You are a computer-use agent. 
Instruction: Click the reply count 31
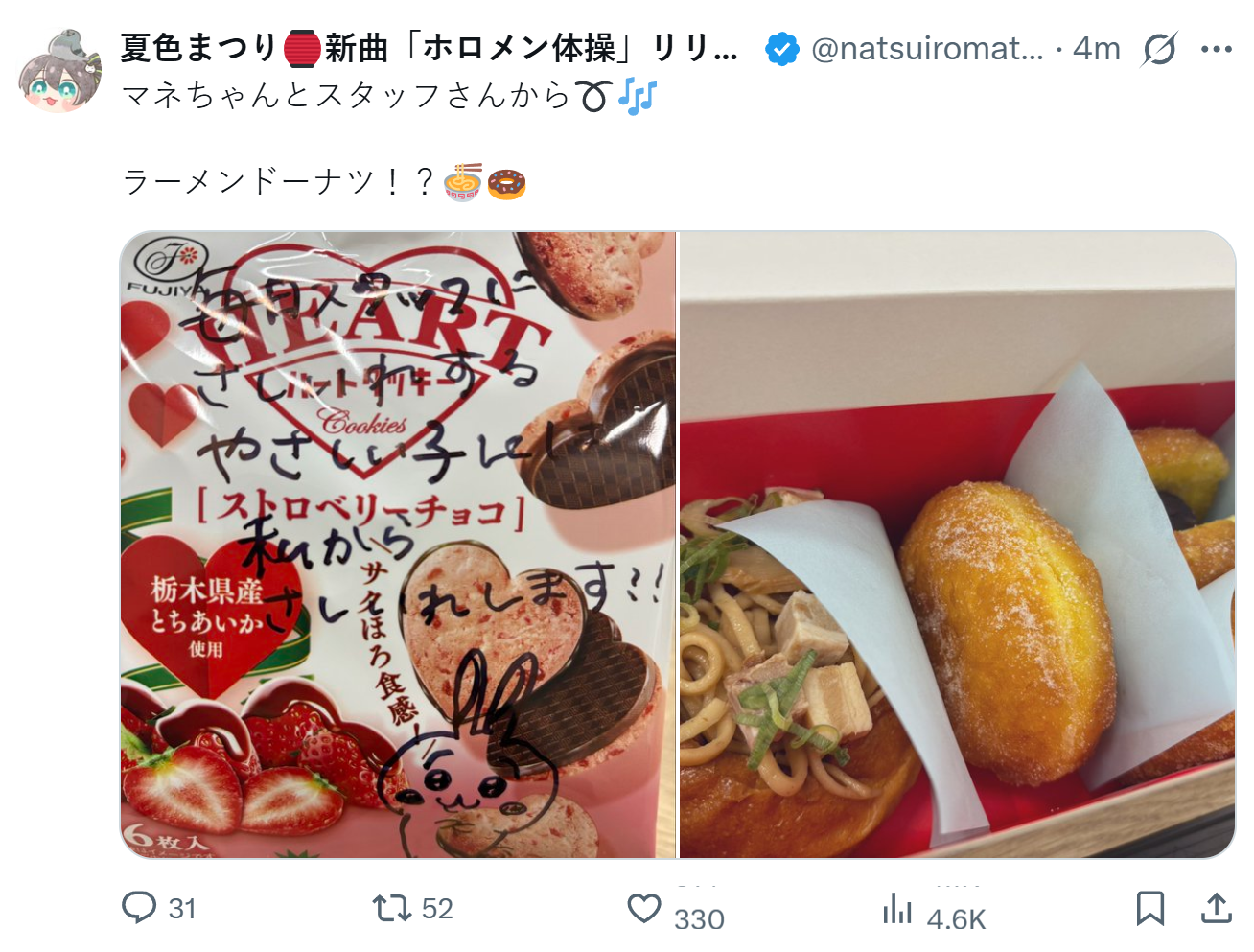tap(182, 909)
